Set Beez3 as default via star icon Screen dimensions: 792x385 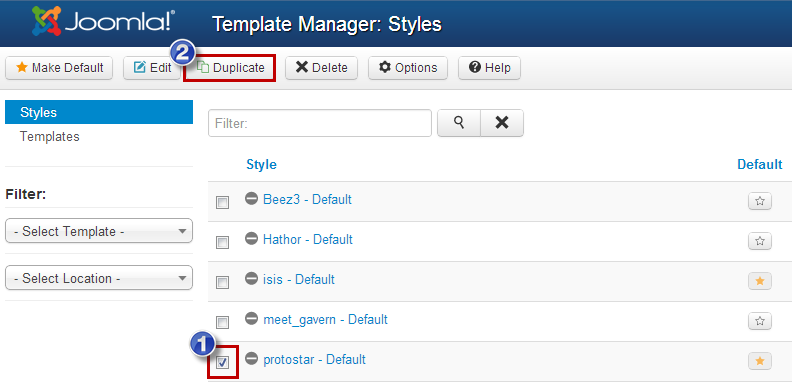(760, 201)
